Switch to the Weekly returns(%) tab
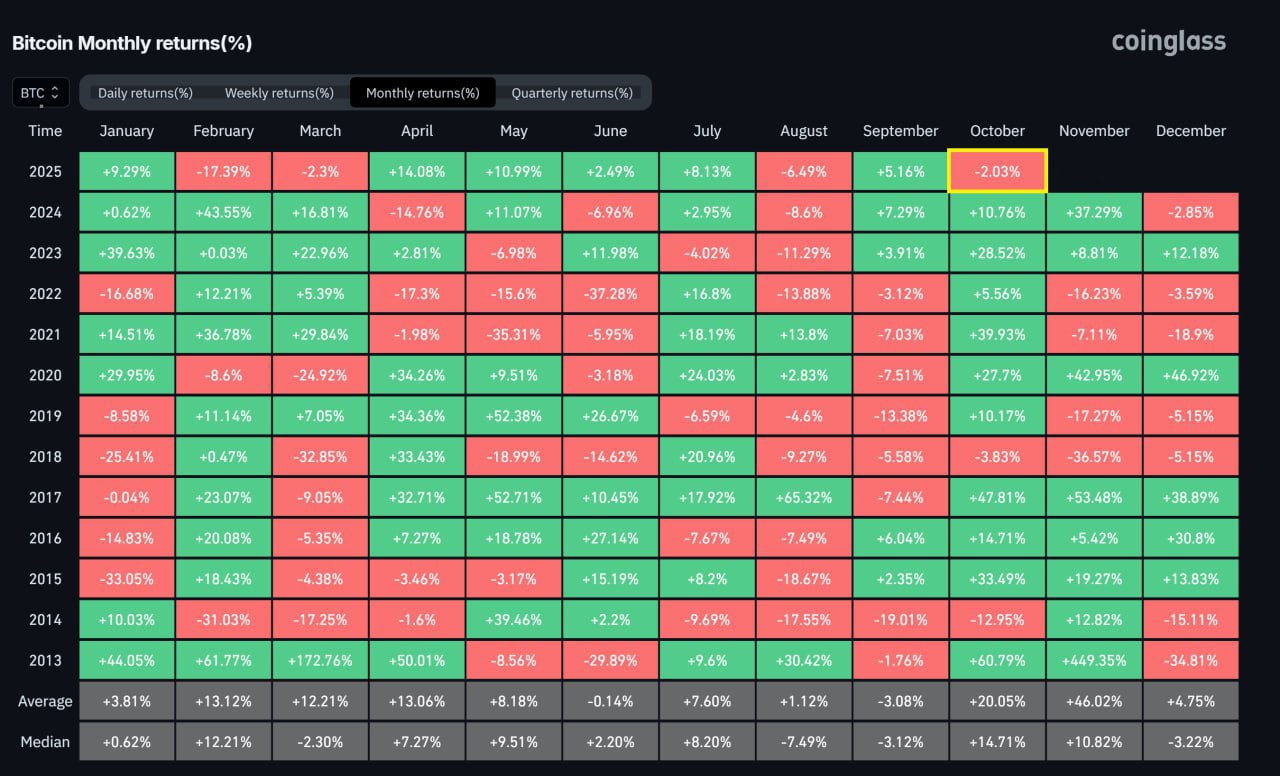 point(279,93)
